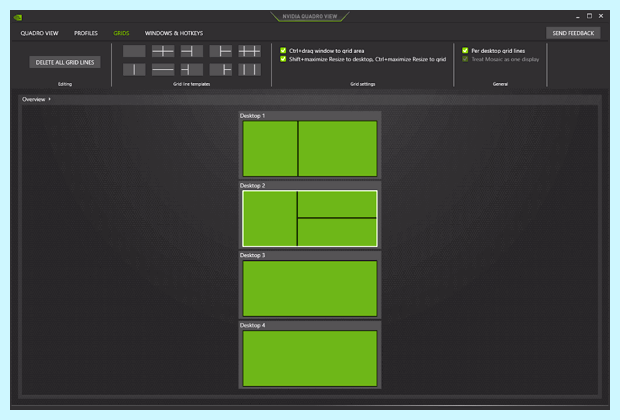This screenshot has width=620, height=420.
Task: Click the Grid settings group label
Action: (363, 84)
